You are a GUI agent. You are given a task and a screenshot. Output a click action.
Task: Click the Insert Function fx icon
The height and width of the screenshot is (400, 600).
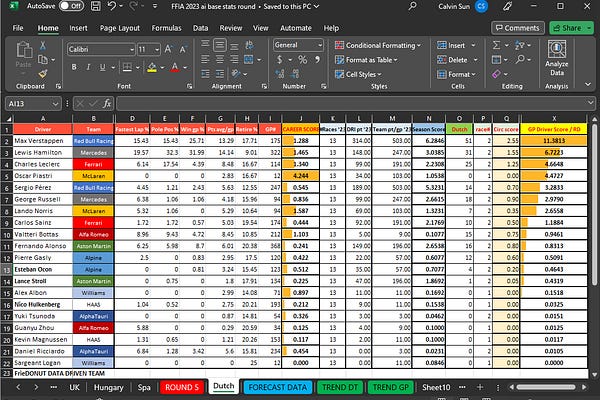tap(107, 103)
